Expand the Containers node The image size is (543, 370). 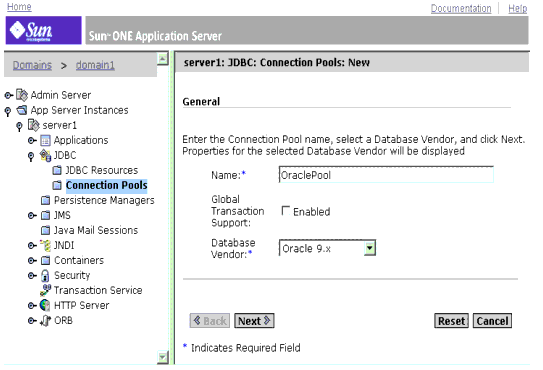pos(32,261)
